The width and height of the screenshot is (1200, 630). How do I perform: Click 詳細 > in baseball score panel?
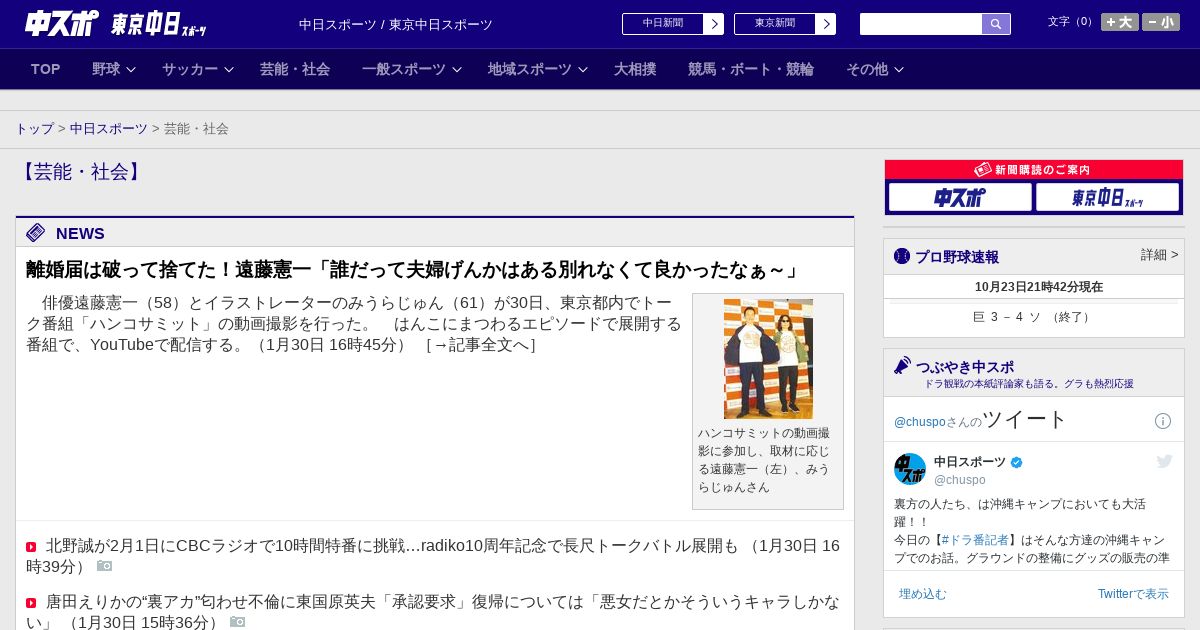(x=1160, y=255)
